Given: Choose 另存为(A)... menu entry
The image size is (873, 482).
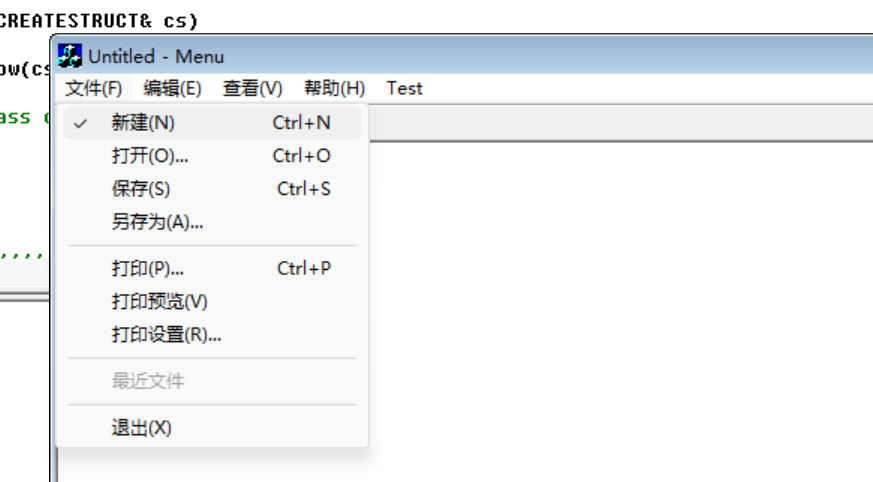Looking at the screenshot, I should click(x=212, y=222).
